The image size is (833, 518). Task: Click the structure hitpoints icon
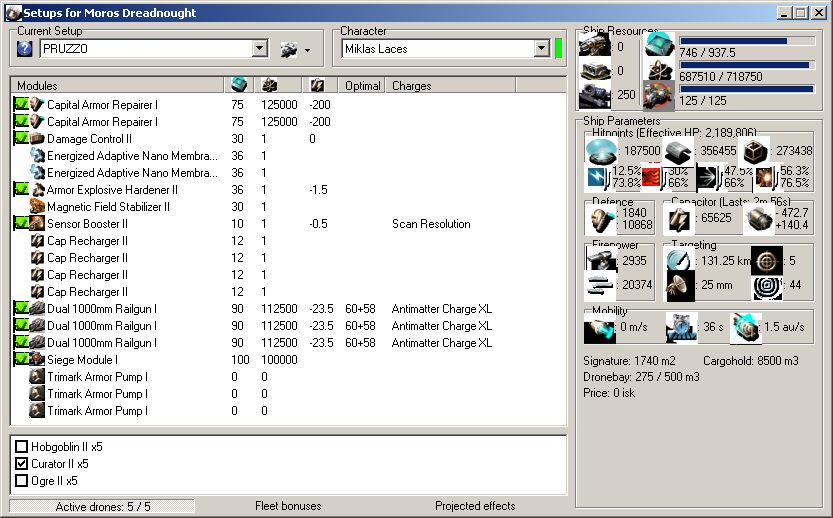(x=755, y=152)
